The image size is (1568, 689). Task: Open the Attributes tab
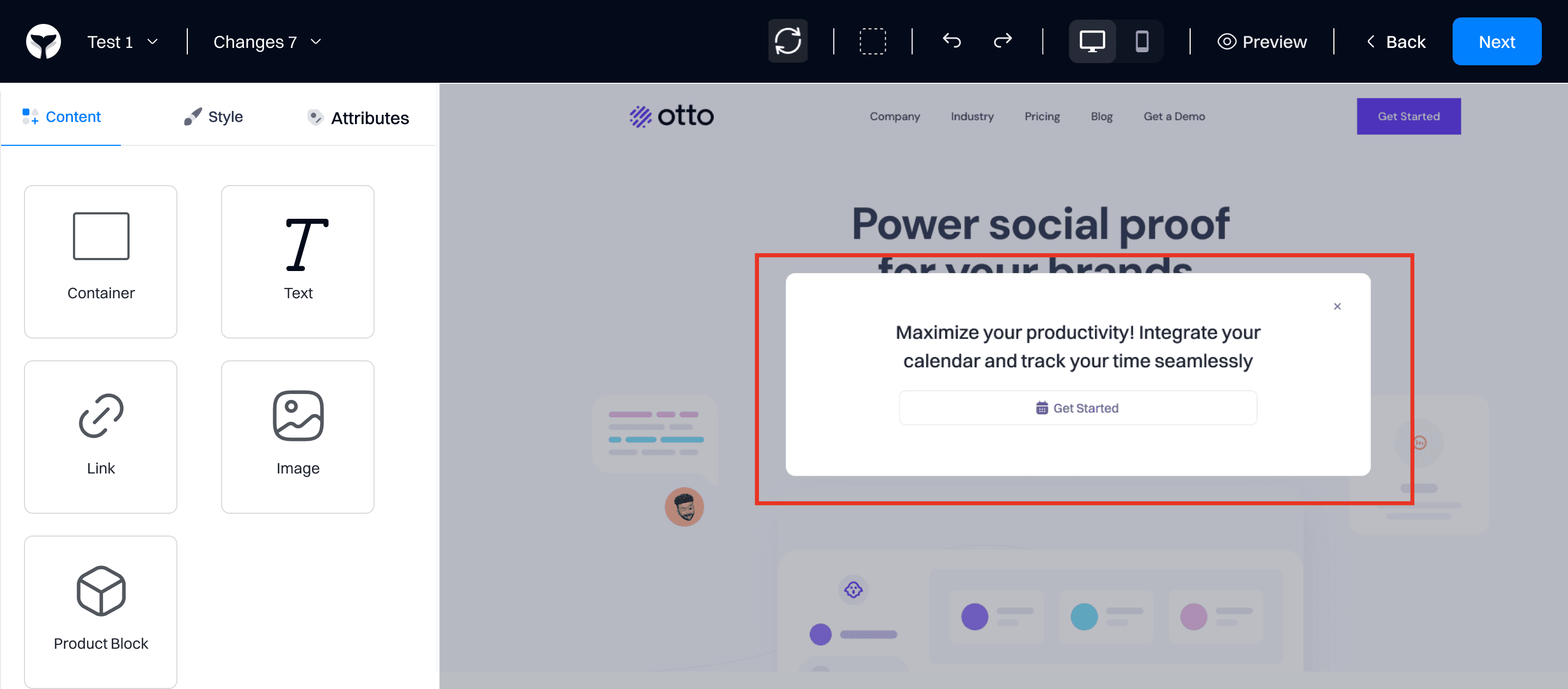(358, 118)
